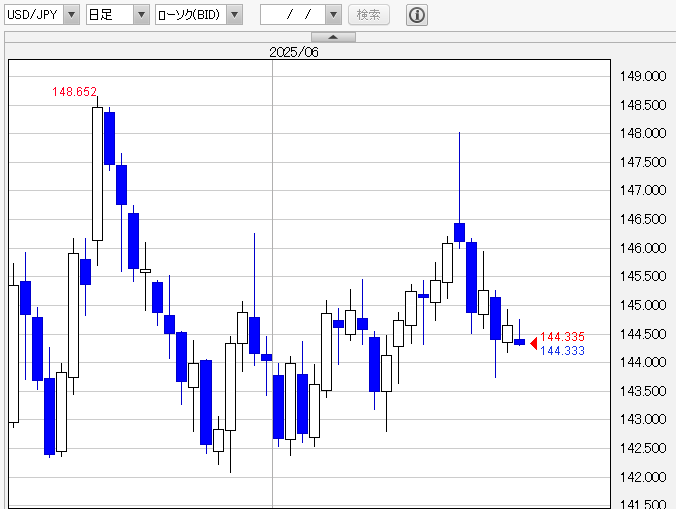The width and height of the screenshot is (676, 509).
Task: Click the 2025/06 date axis label
Action: point(294,52)
